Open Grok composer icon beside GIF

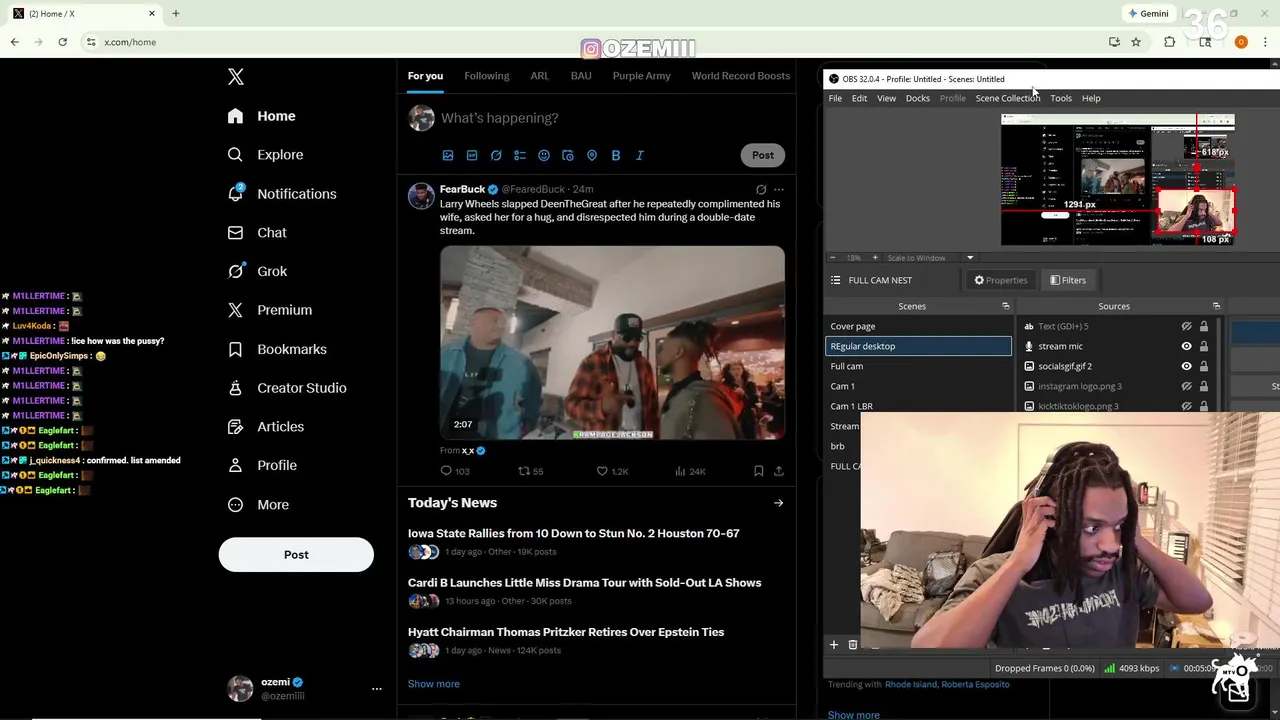point(496,155)
